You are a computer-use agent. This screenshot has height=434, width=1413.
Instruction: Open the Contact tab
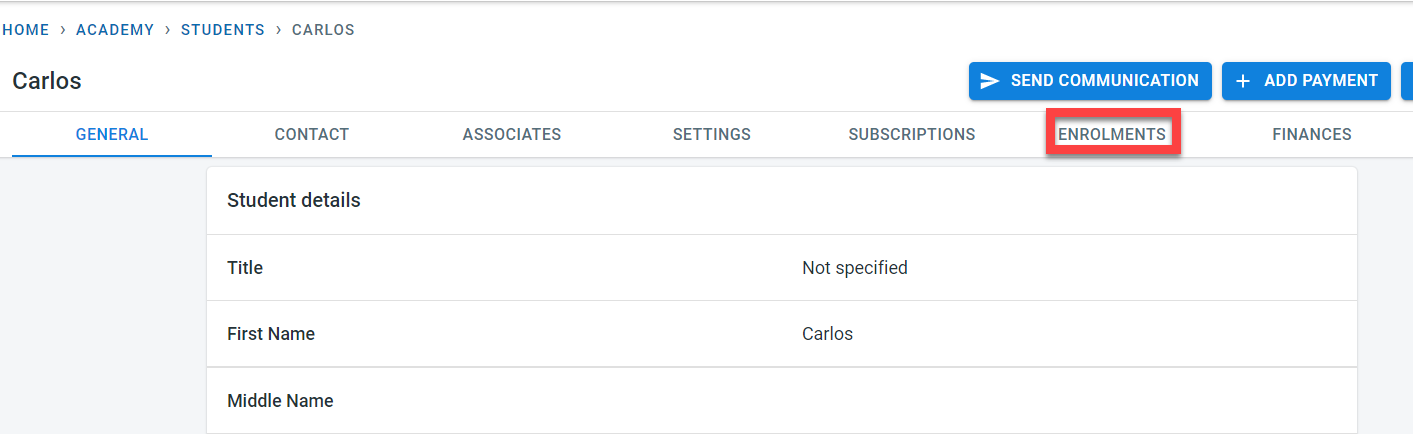(312, 134)
